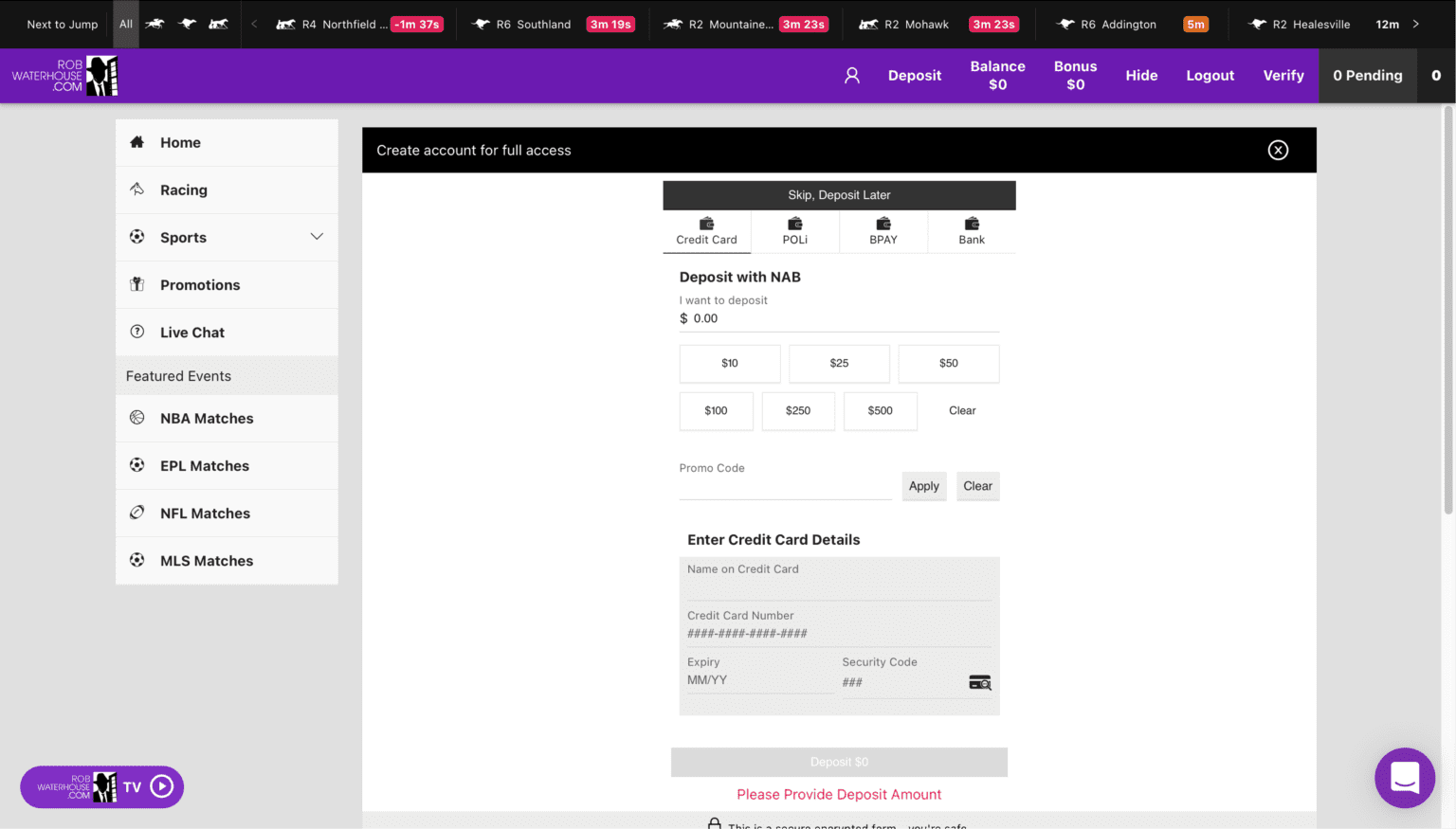Click Skip, Deposit Later button
Image resolution: width=1456 pixels, height=829 pixels.
pos(839,195)
